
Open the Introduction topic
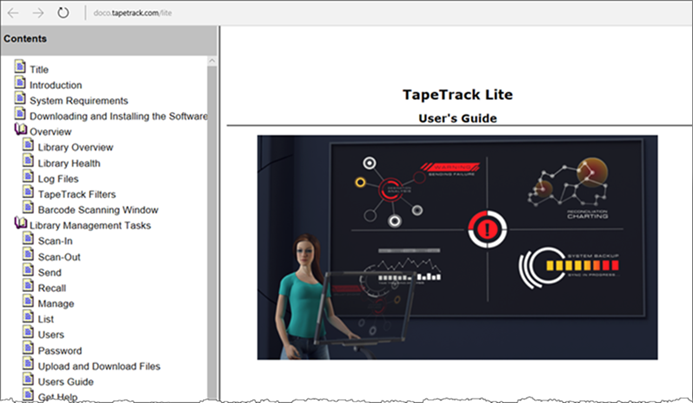pos(56,85)
